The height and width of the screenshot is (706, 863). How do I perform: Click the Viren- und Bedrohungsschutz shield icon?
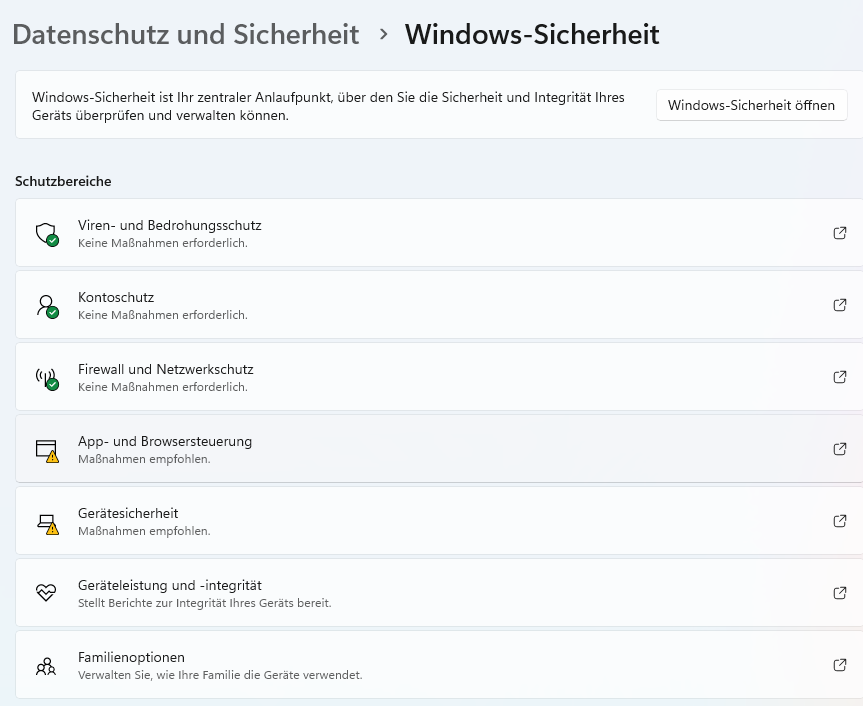46,233
